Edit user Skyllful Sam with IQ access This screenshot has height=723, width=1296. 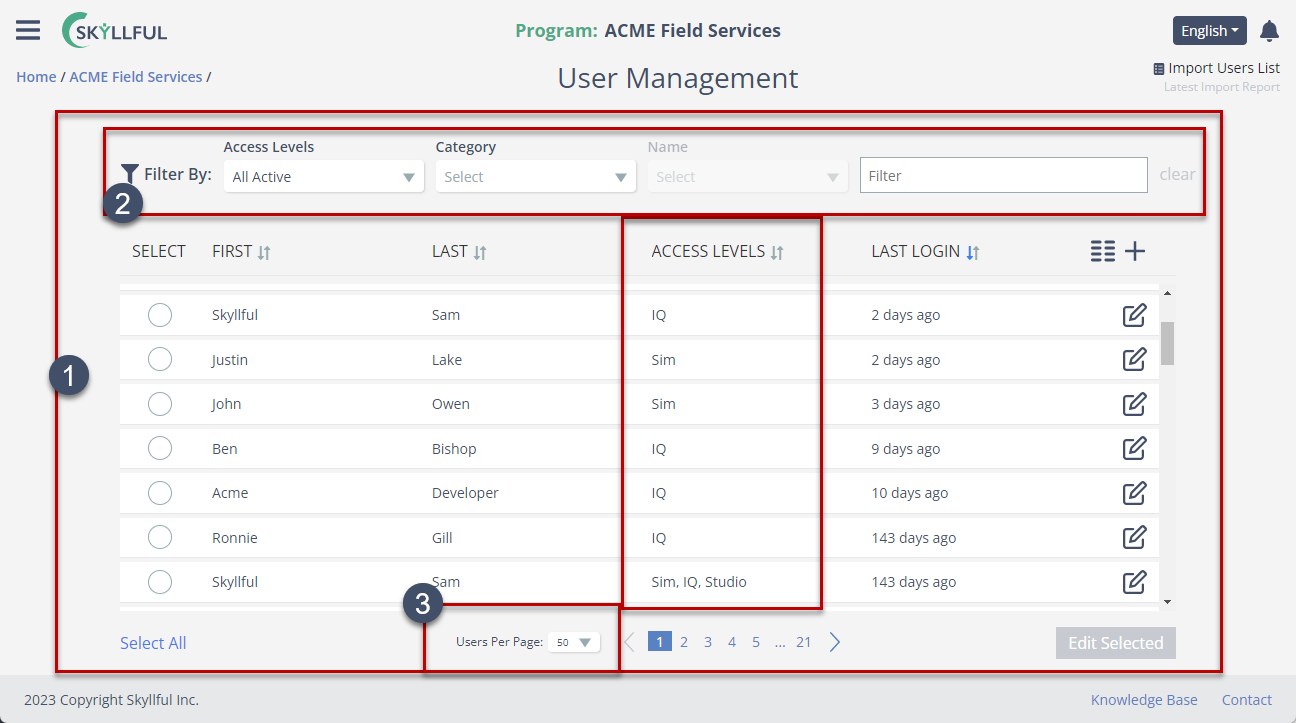(1134, 315)
